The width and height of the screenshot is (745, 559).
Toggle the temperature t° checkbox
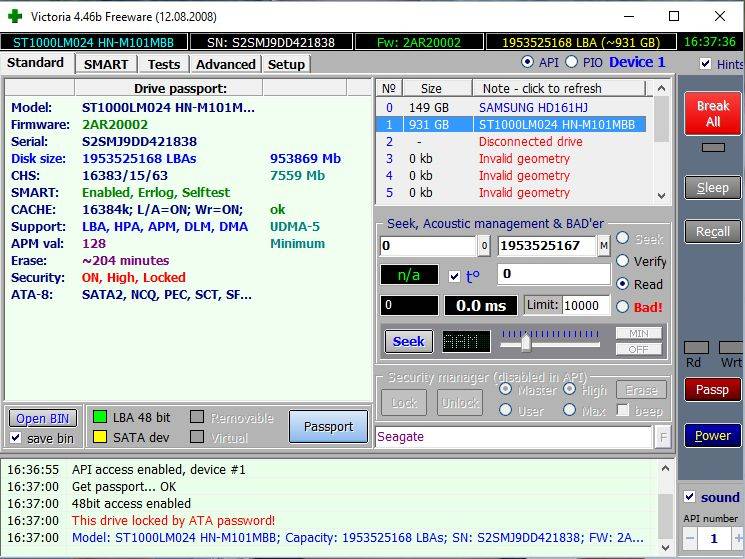[454, 276]
